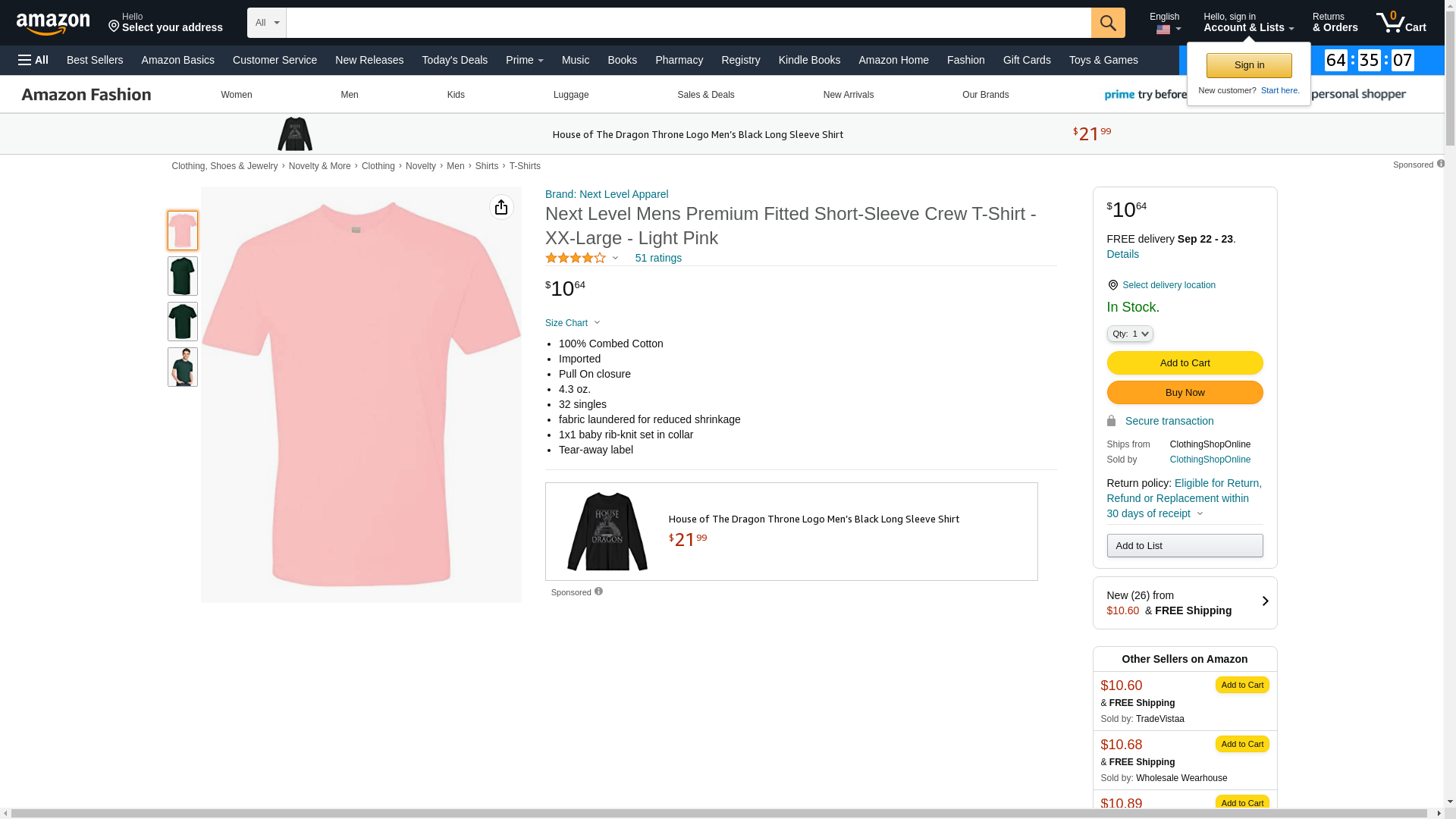Click the yellow Sign in button
The height and width of the screenshot is (819, 1456).
pos(1249,65)
